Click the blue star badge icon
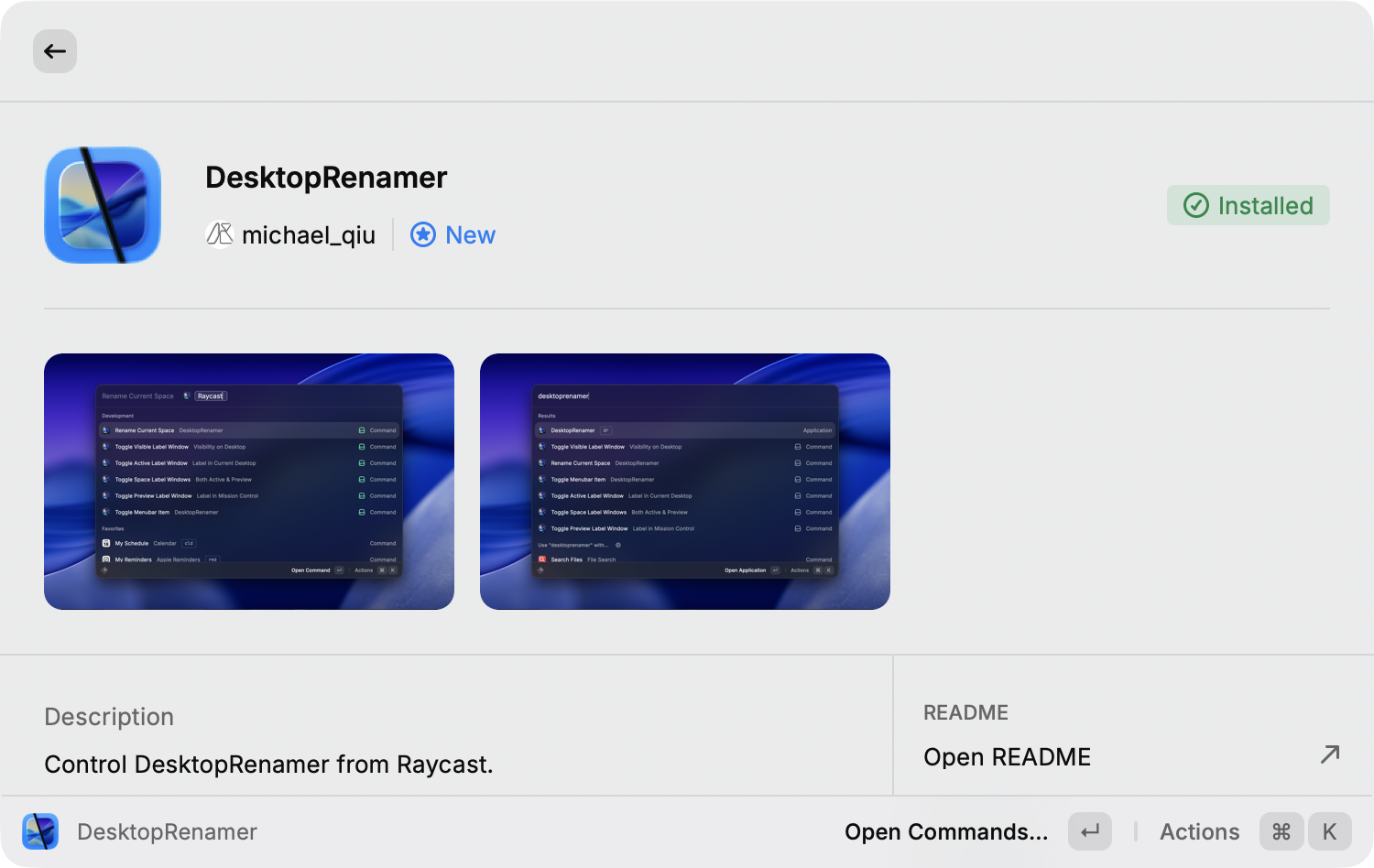Image resolution: width=1374 pixels, height=868 pixels. tap(423, 235)
